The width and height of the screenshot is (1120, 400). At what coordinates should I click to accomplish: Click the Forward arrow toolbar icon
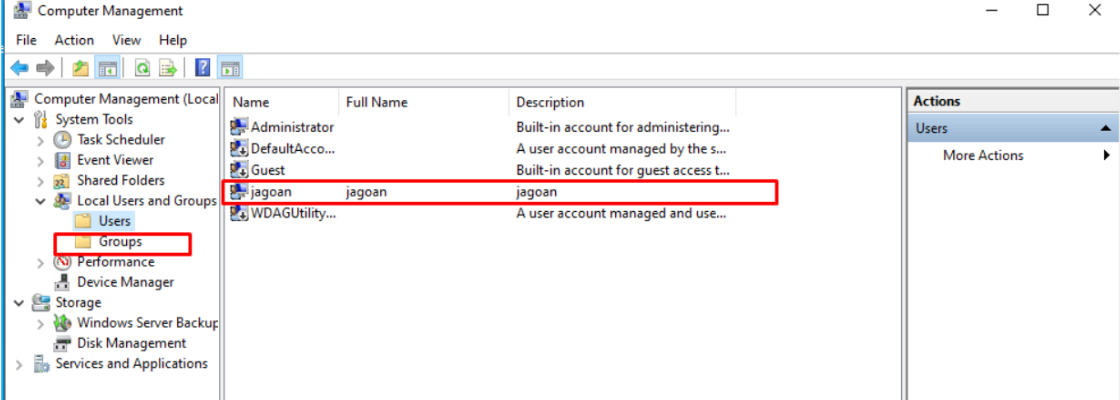(45, 69)
